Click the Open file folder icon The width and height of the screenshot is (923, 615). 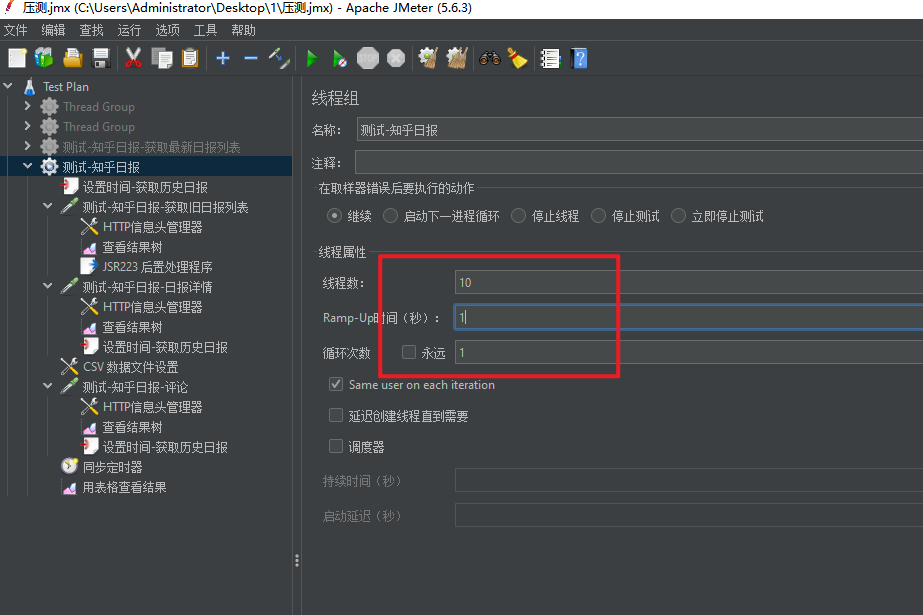pyautogui.click(x=73, y=58)
